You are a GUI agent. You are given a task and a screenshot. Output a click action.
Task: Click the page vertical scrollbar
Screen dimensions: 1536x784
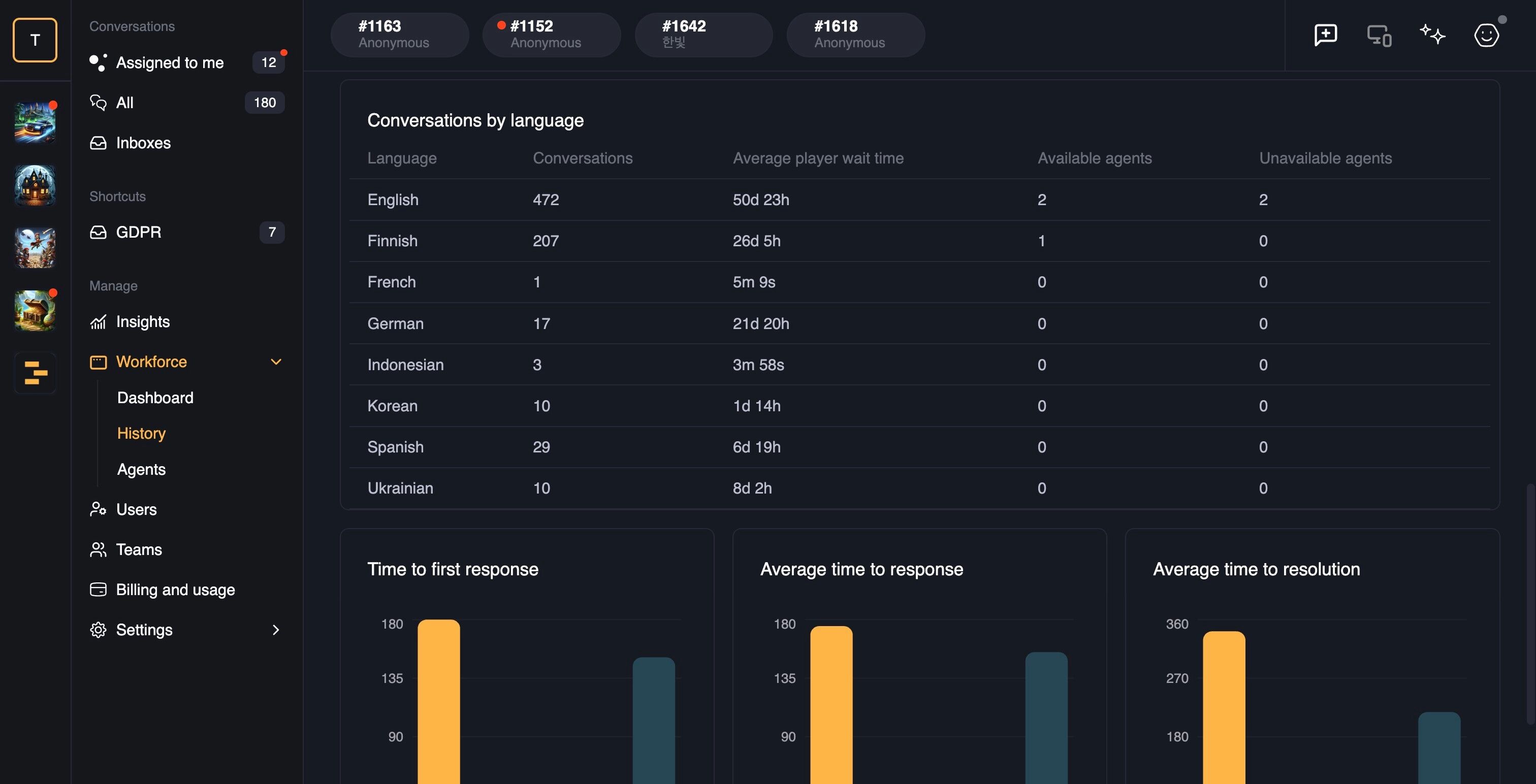(1530, 605)
